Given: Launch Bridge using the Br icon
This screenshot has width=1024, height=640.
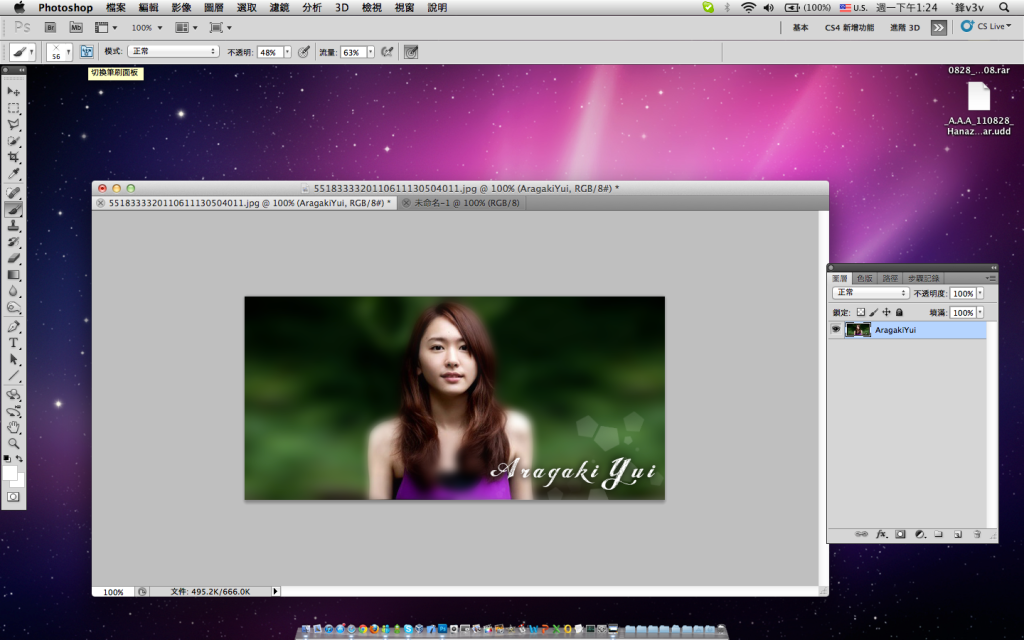Looking at the screenshot, I should [x=51, y=28].
